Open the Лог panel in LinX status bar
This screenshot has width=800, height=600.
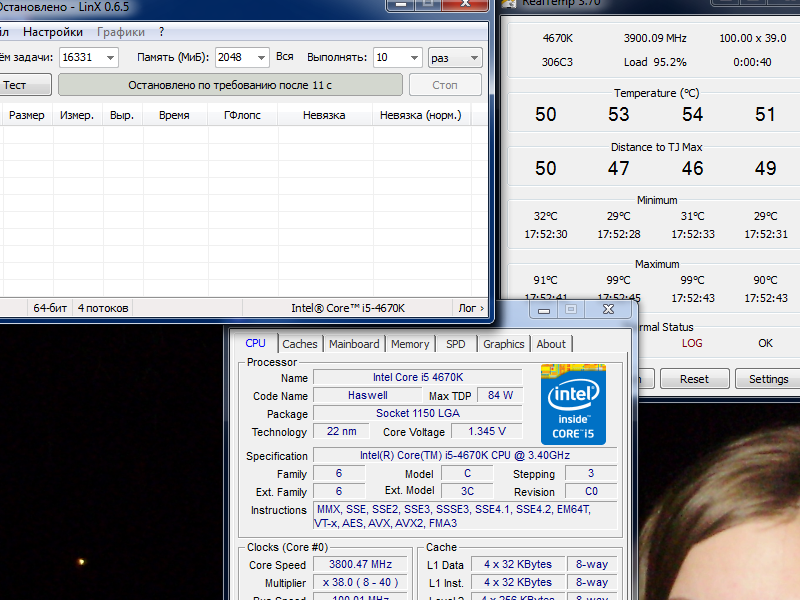470,308
